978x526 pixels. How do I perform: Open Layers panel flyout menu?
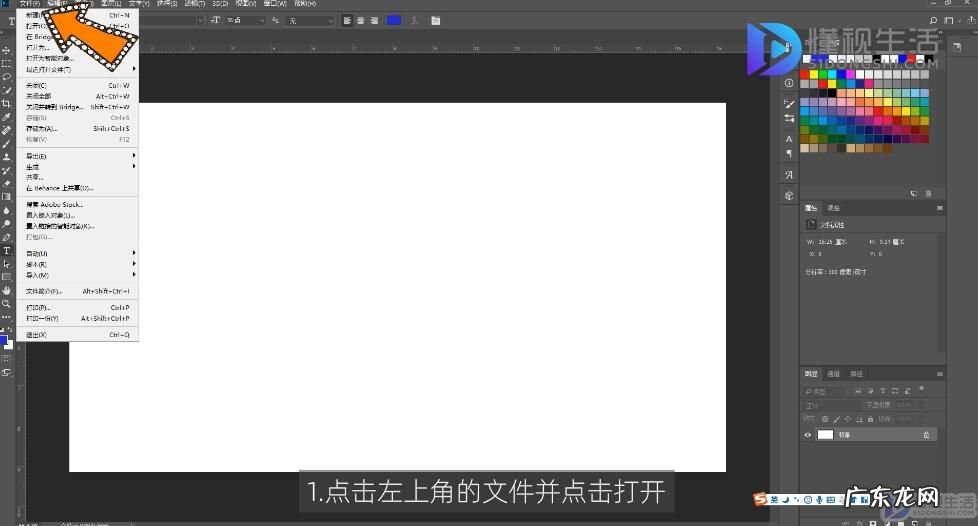[x=939, y=374]
